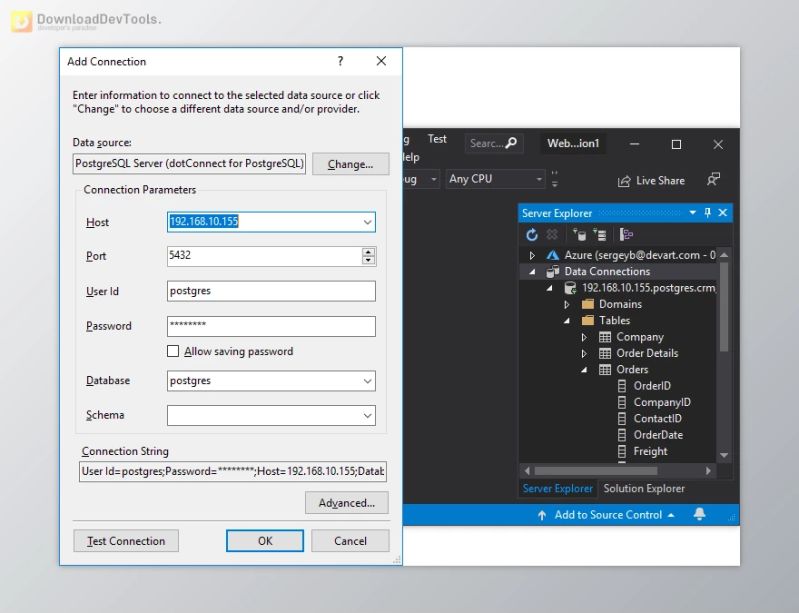Click the Server Explorer horizontal scrollbar thumb

pos(596,471)
